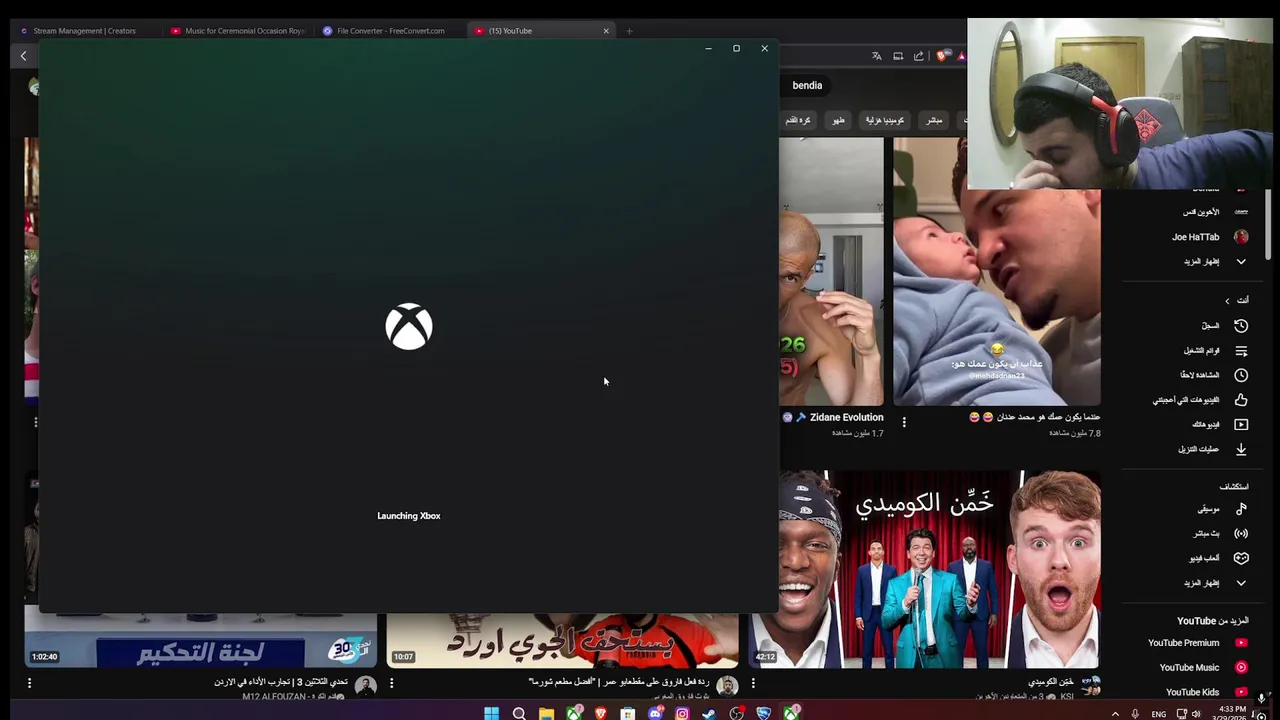The width and height of the screenshot is (1280, 720).
Task: Click the Brave Shields lion icon
Action: [x=941, y=56]
